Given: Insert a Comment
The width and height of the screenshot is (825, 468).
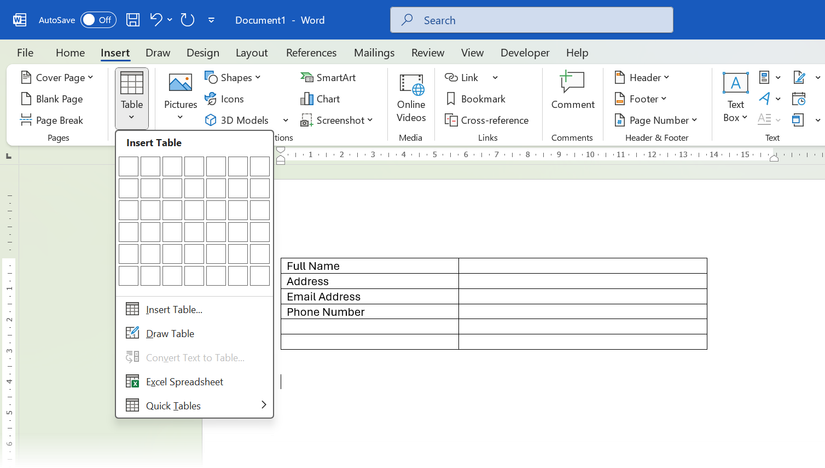Looking at the screenshot, I should [x=572, y=90].
